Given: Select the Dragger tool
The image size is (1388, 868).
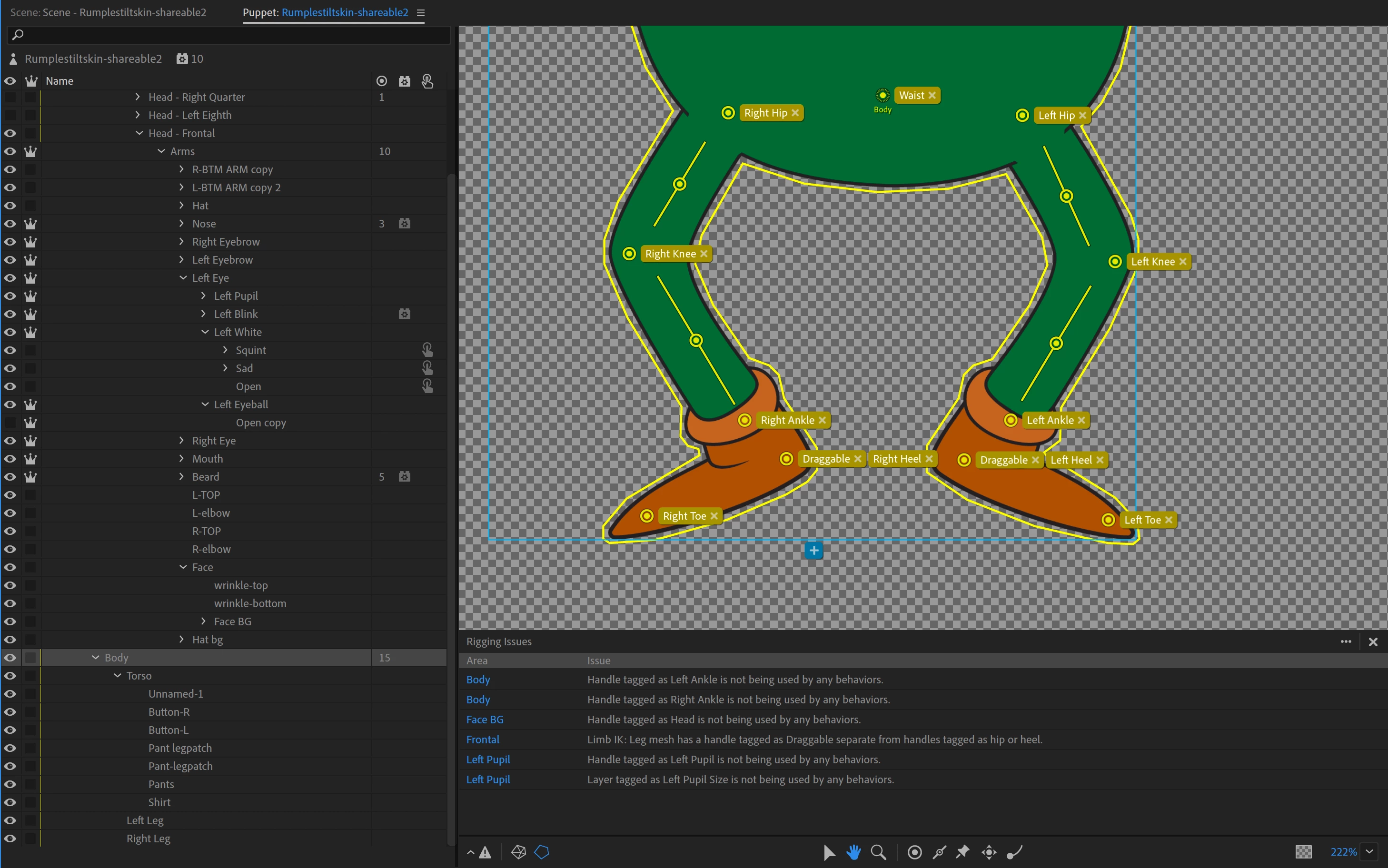Looking at the screenshot, I should (989, 852).
